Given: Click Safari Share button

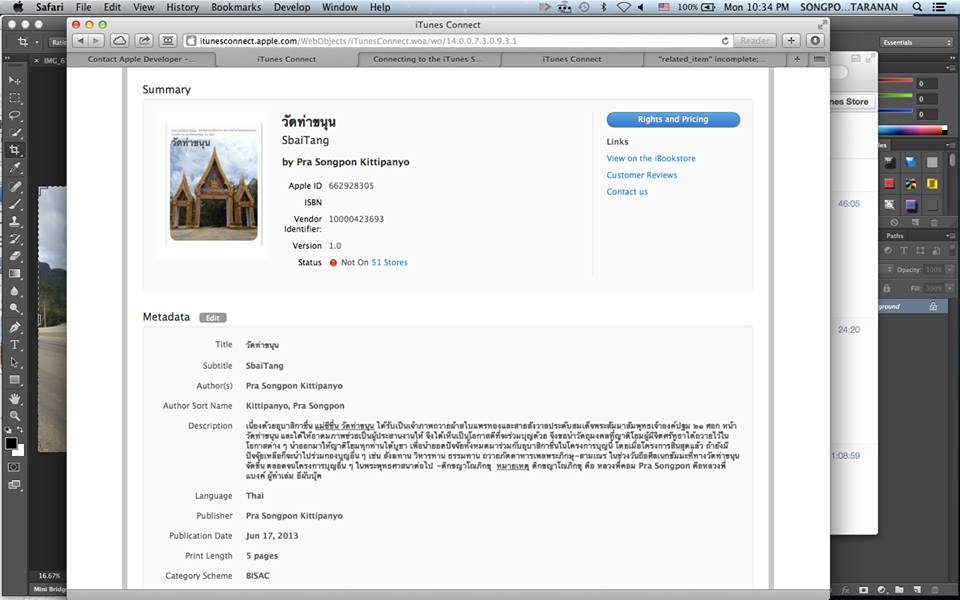Looking at the screenshot, I should point(144,41).
